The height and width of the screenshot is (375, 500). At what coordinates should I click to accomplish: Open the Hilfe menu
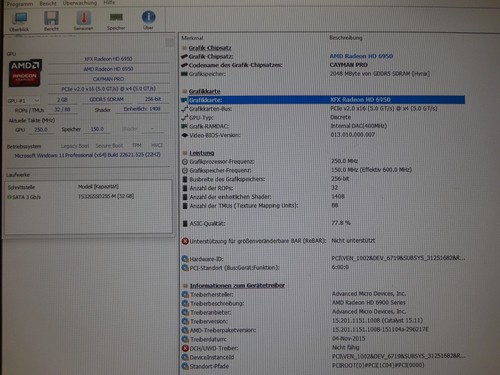coord(109,3)
